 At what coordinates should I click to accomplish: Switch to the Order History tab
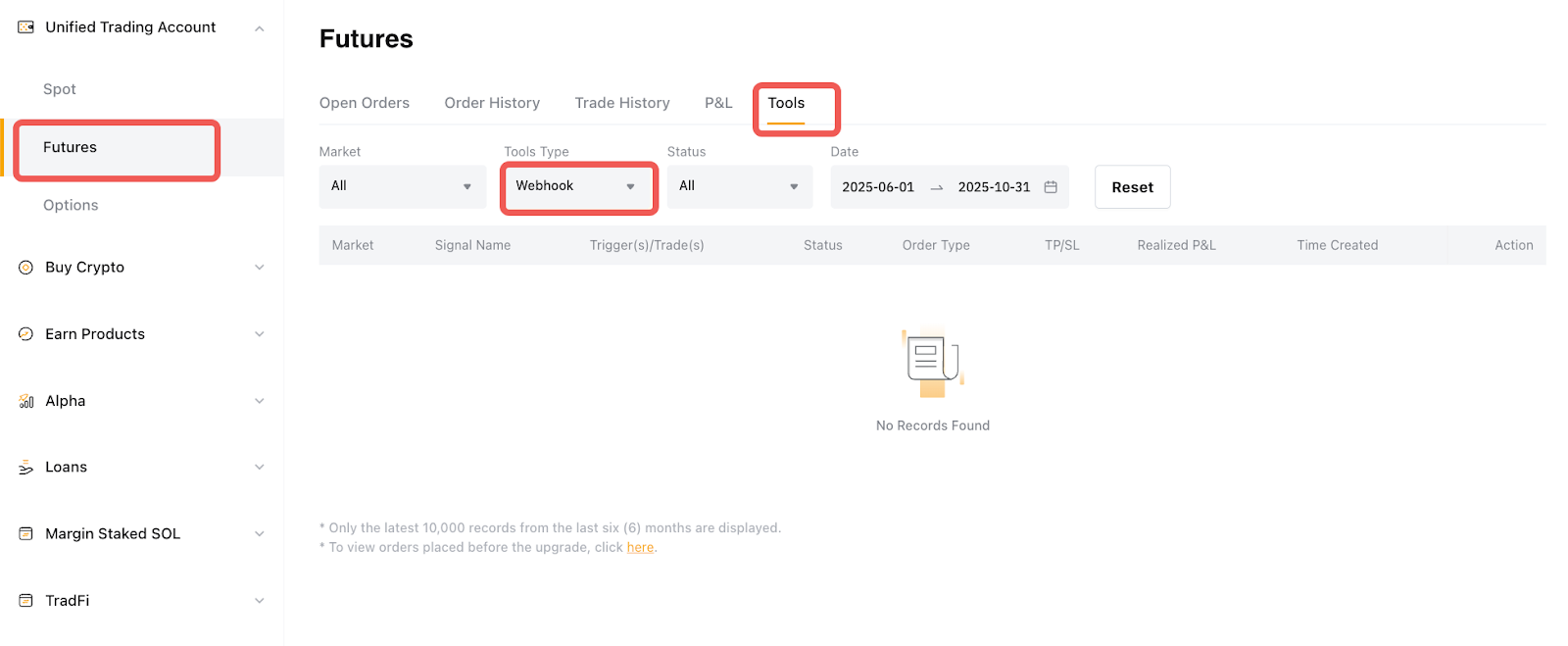tap(492, 103)
